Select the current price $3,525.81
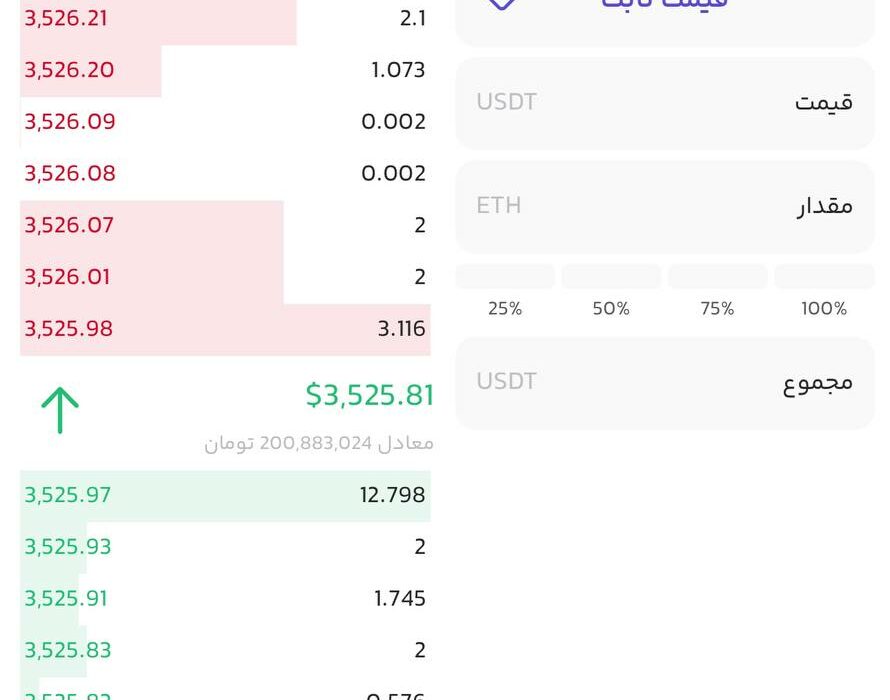 pos(370,395)
